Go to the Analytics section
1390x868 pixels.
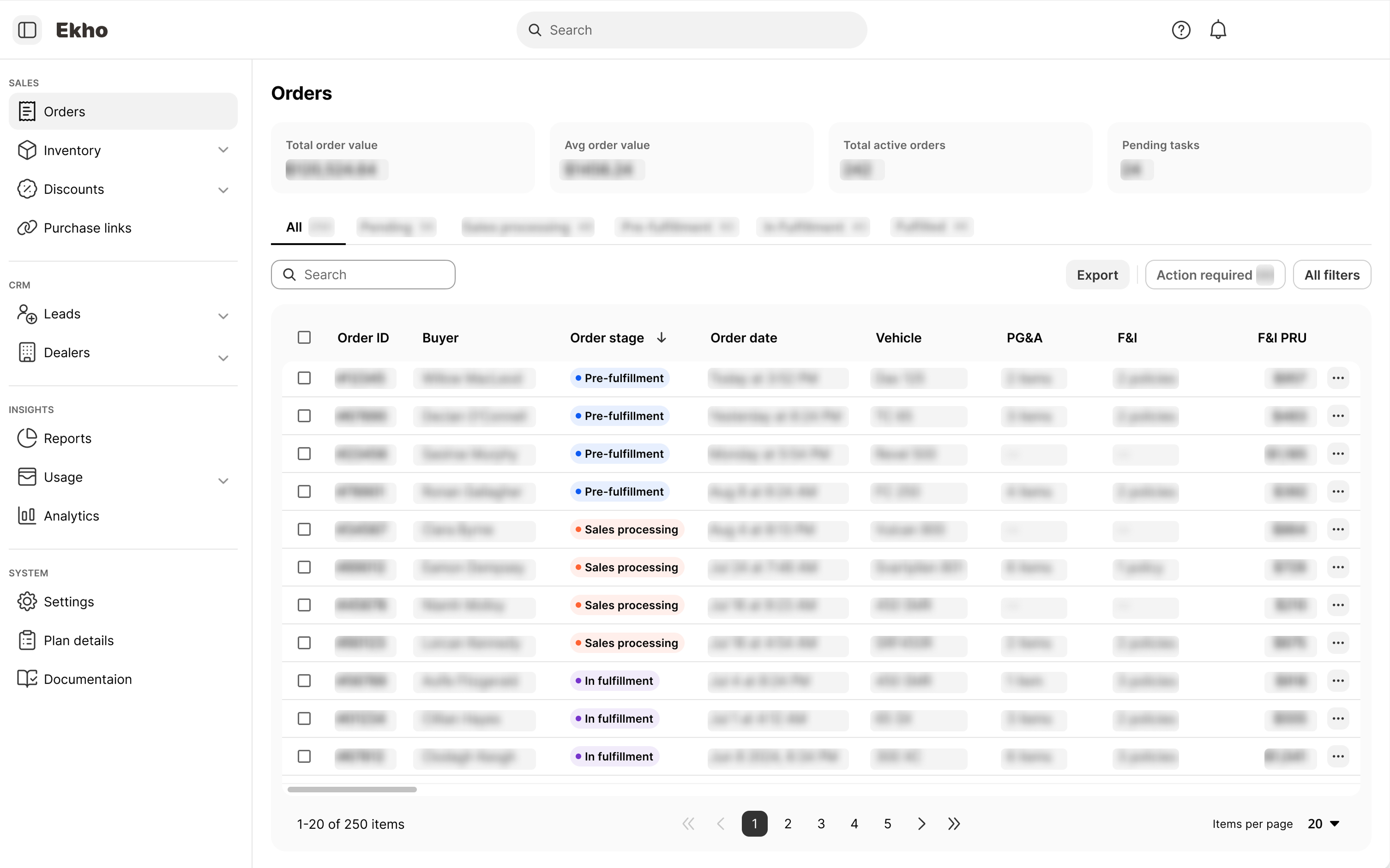click(x=71, y=515)
